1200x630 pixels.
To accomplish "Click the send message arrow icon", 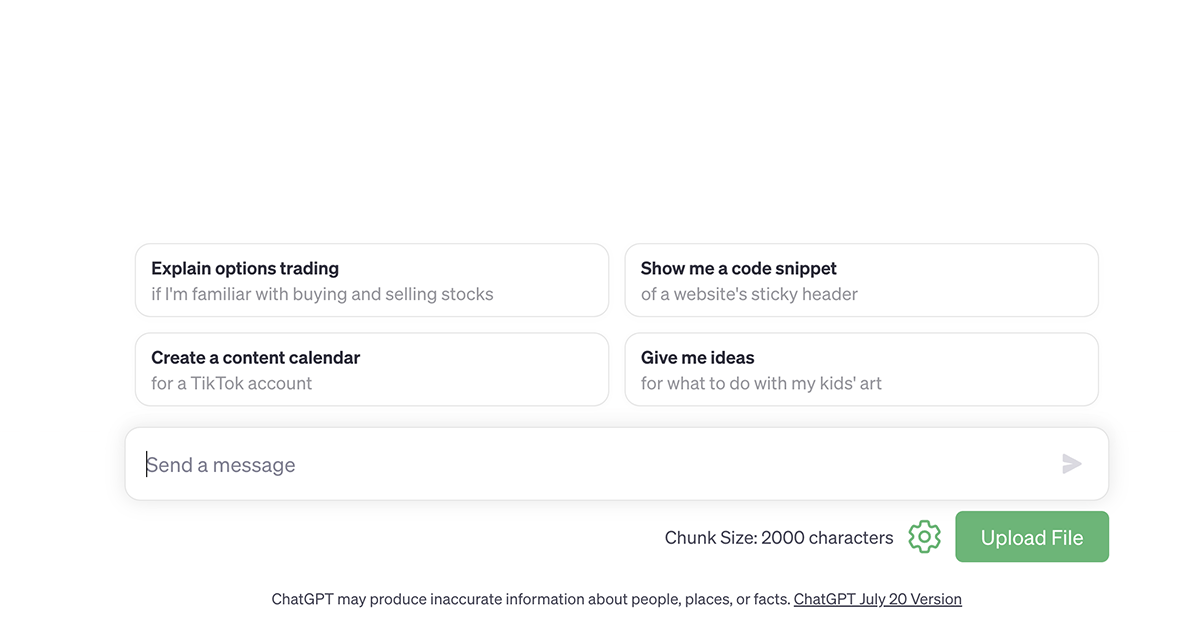I will pyautogui.click(x=1072, y=464).
